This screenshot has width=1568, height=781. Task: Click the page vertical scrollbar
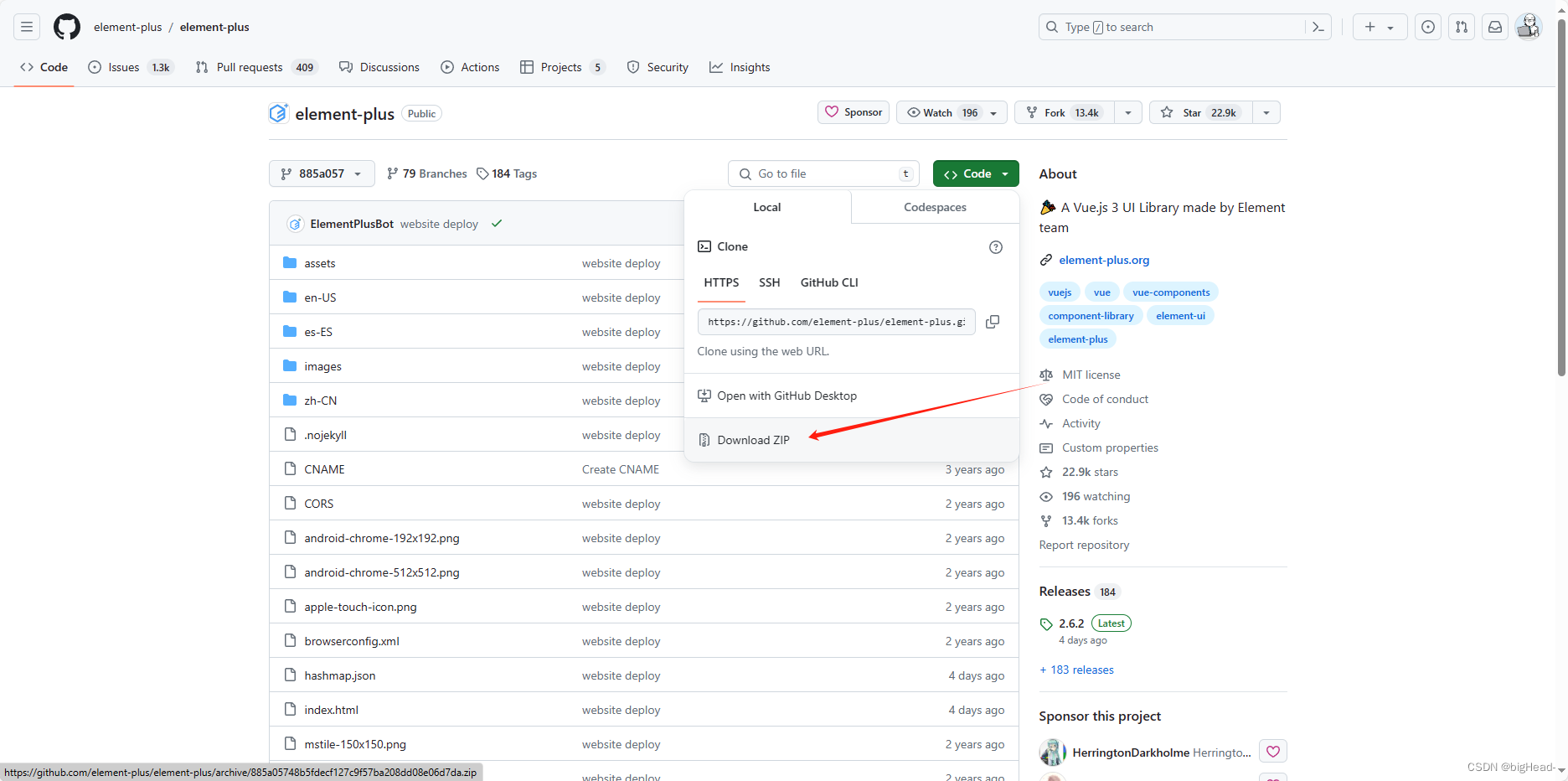click(1561, 197)
